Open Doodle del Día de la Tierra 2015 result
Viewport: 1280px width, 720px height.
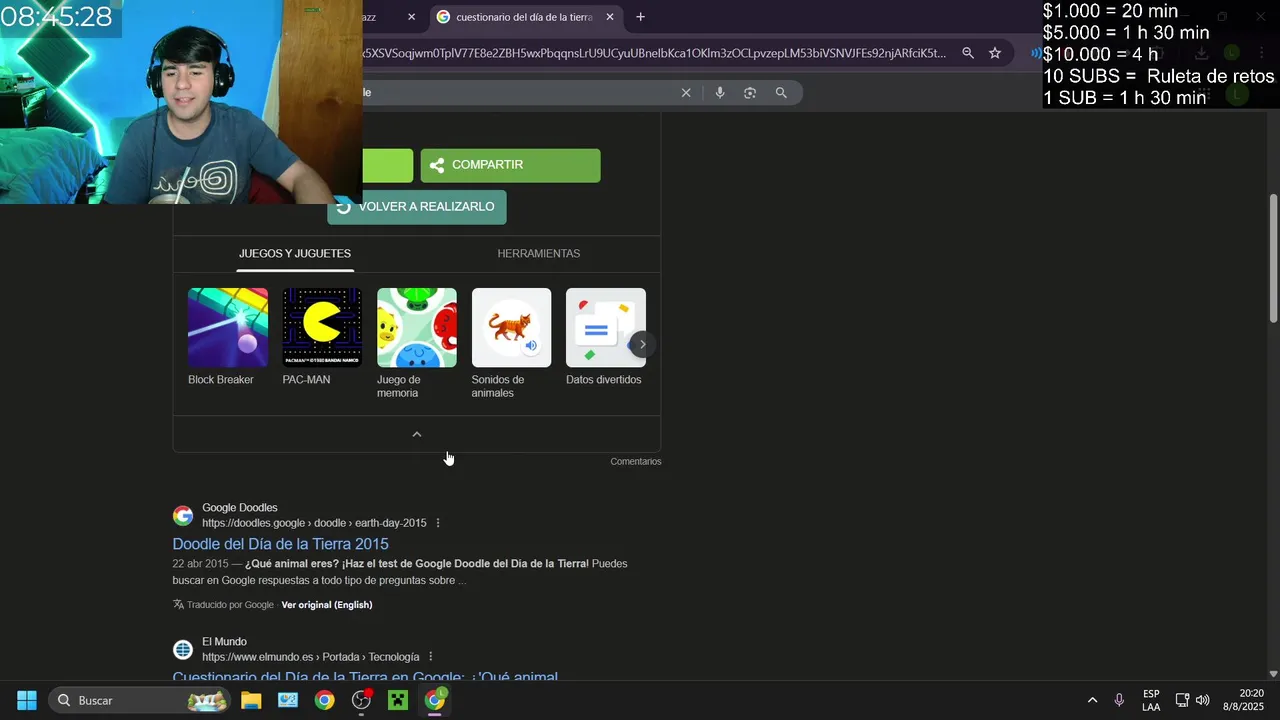coord(280,544)
